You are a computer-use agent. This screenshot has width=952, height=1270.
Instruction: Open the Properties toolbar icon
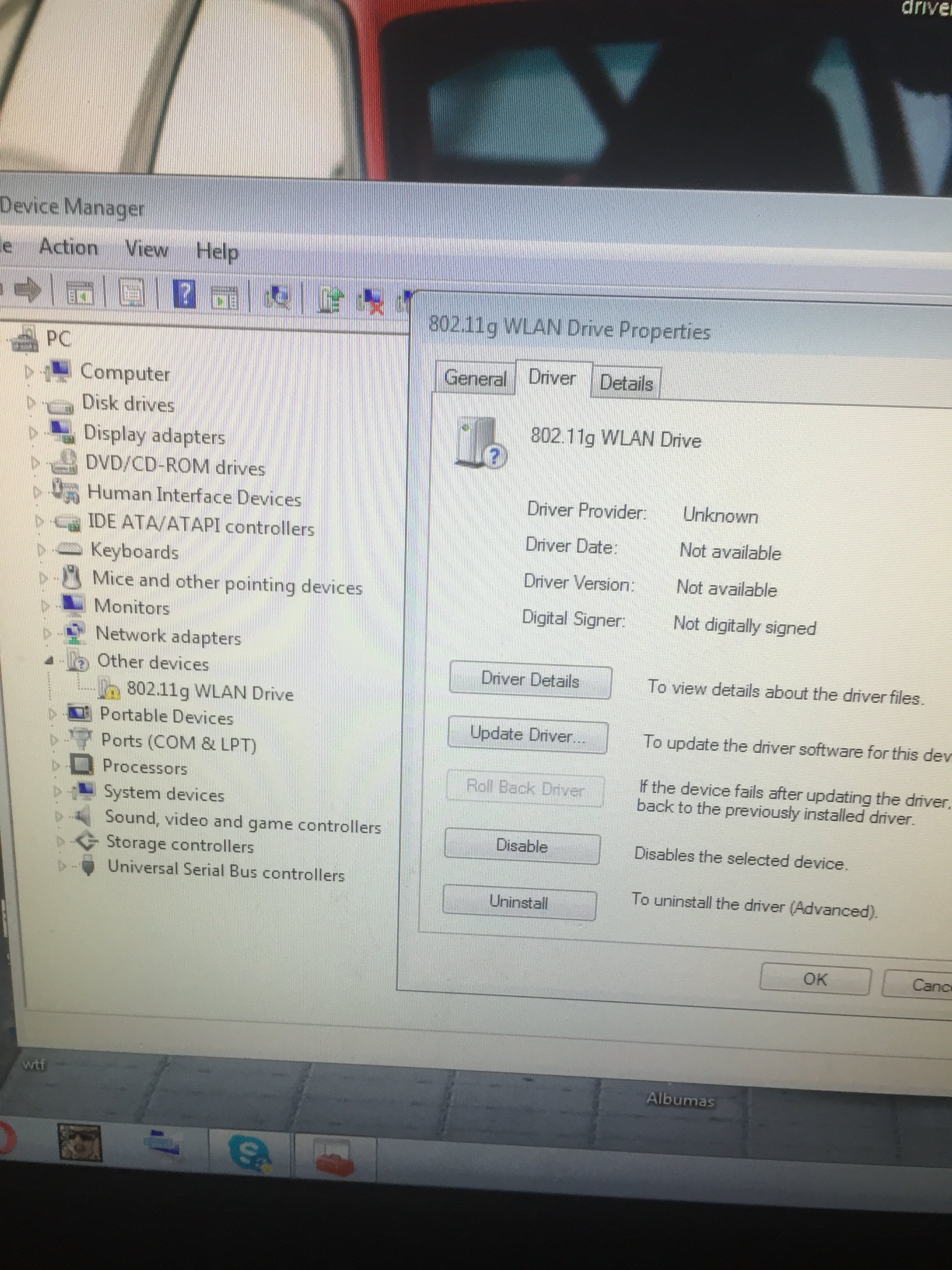[x=132, y=293]
